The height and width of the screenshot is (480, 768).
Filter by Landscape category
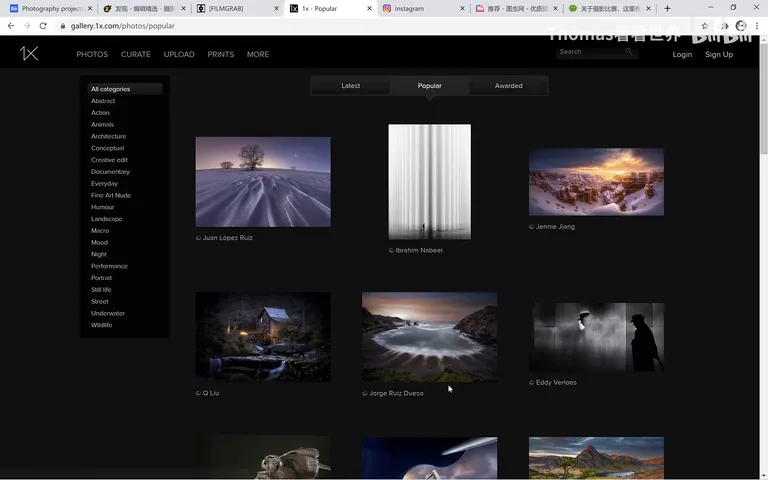(x=106, y=219)
